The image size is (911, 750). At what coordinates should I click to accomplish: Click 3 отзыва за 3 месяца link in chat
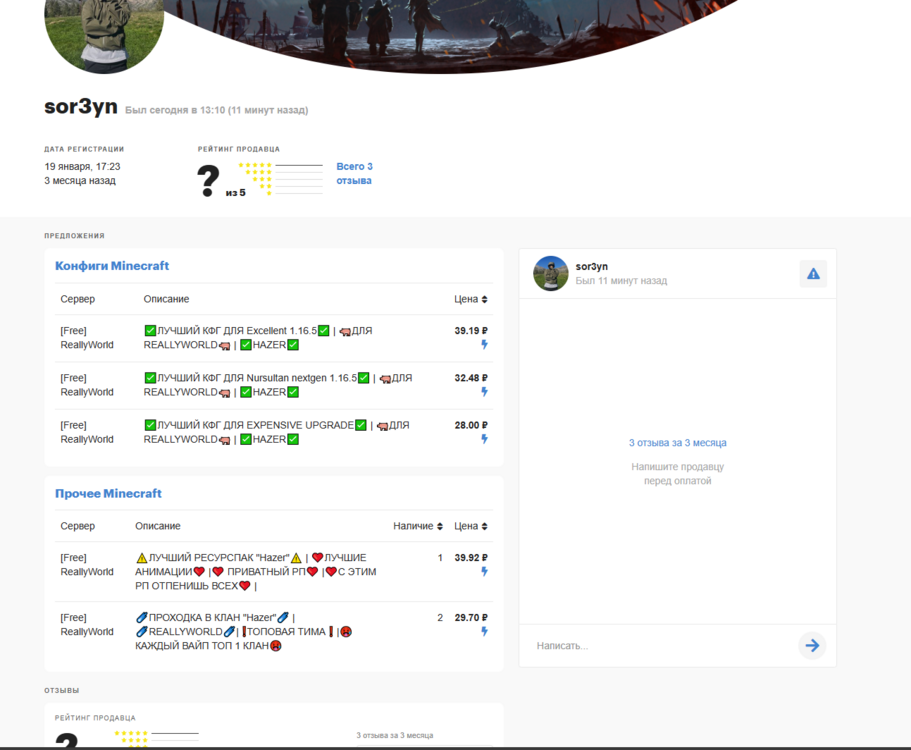point(677,443)
